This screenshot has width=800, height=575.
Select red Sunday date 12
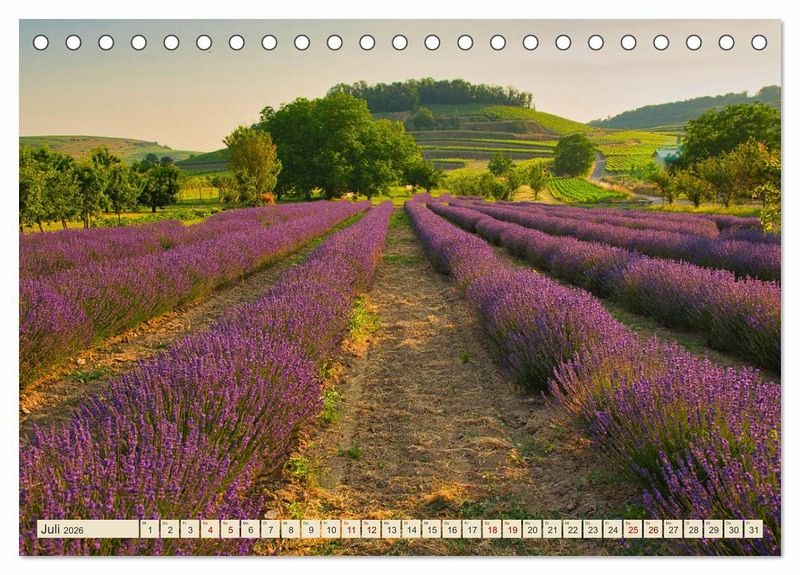coord(370,530)
